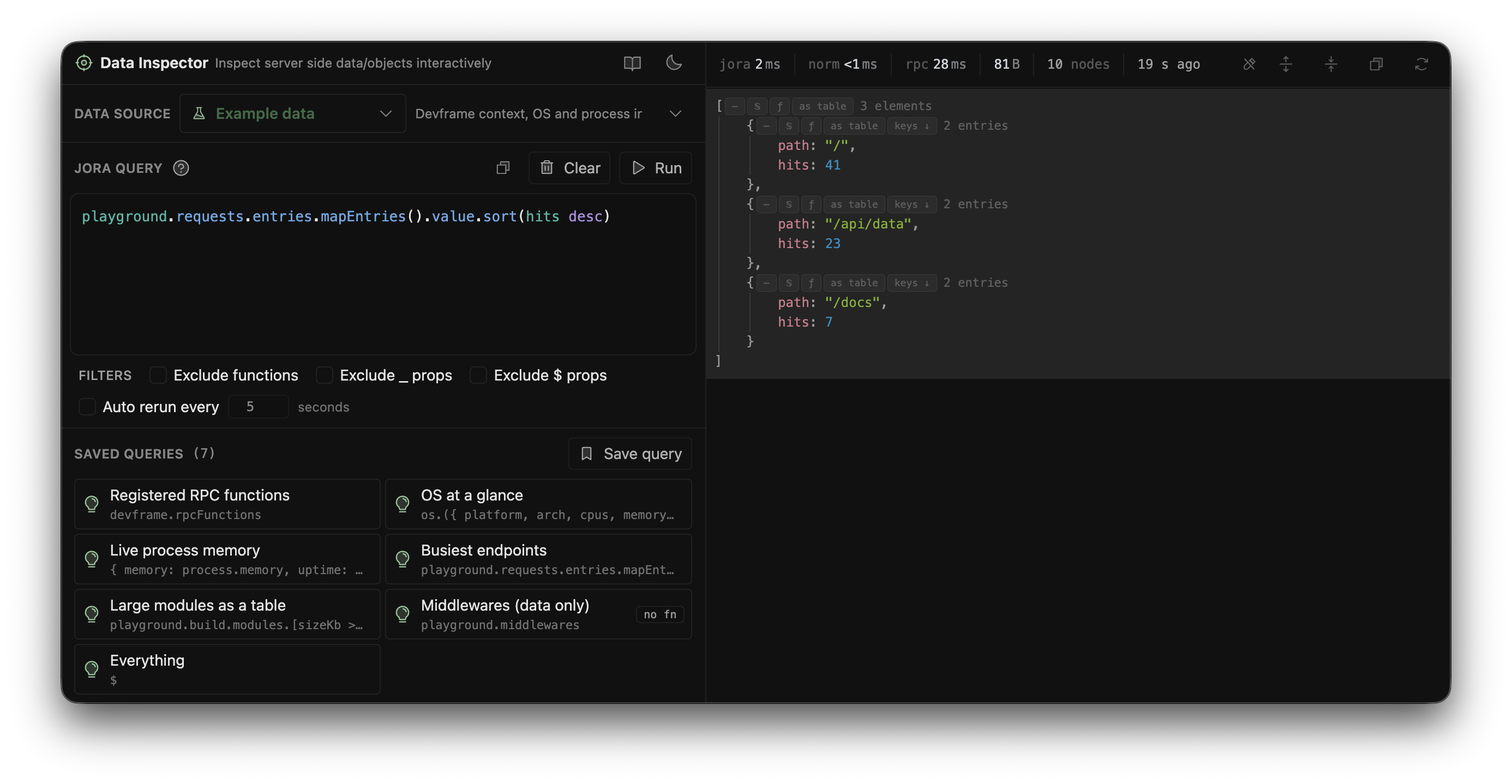This screenshot has height=784, width=1512.
Task: Sort keys of the "/api/data" object
Action: pos(911,205)
